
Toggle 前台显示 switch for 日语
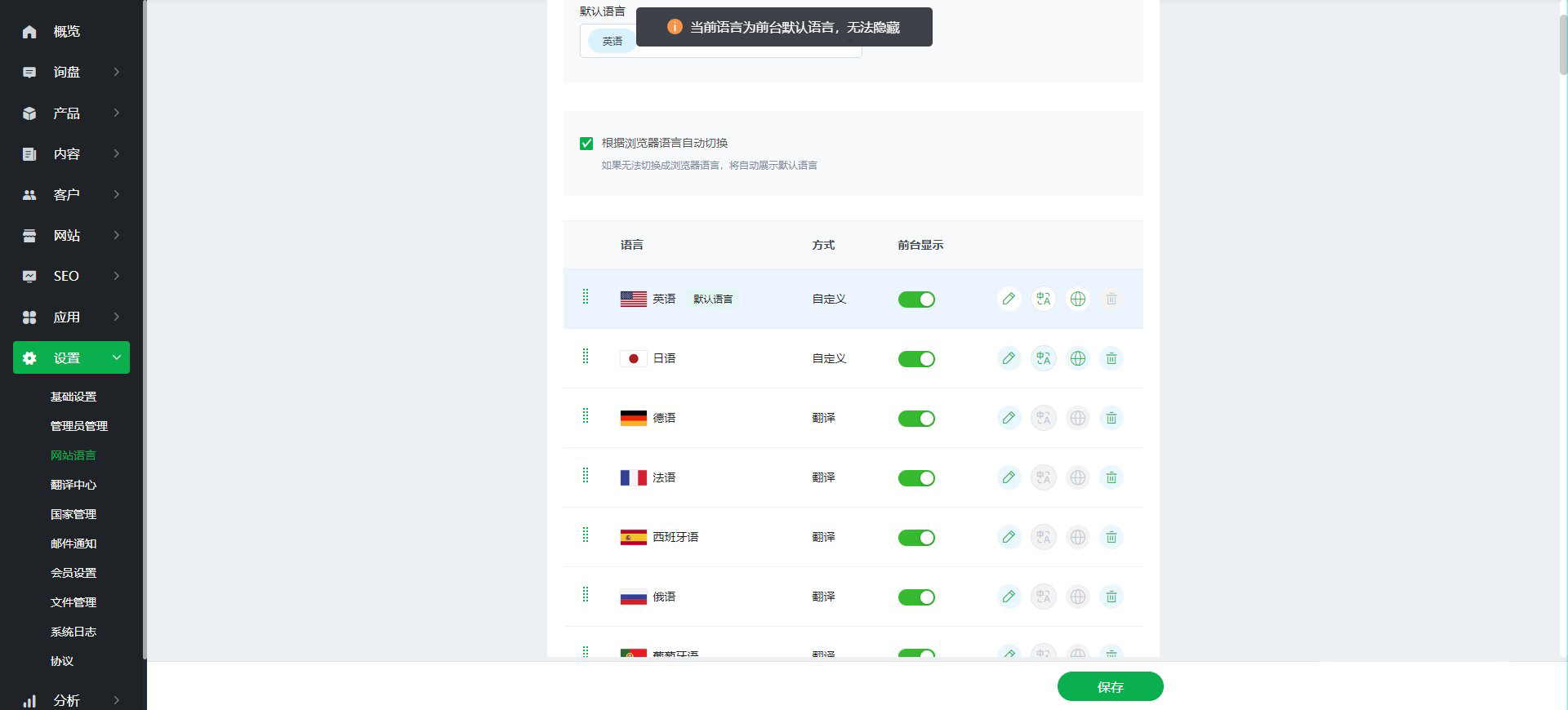[x=916, y=359]
